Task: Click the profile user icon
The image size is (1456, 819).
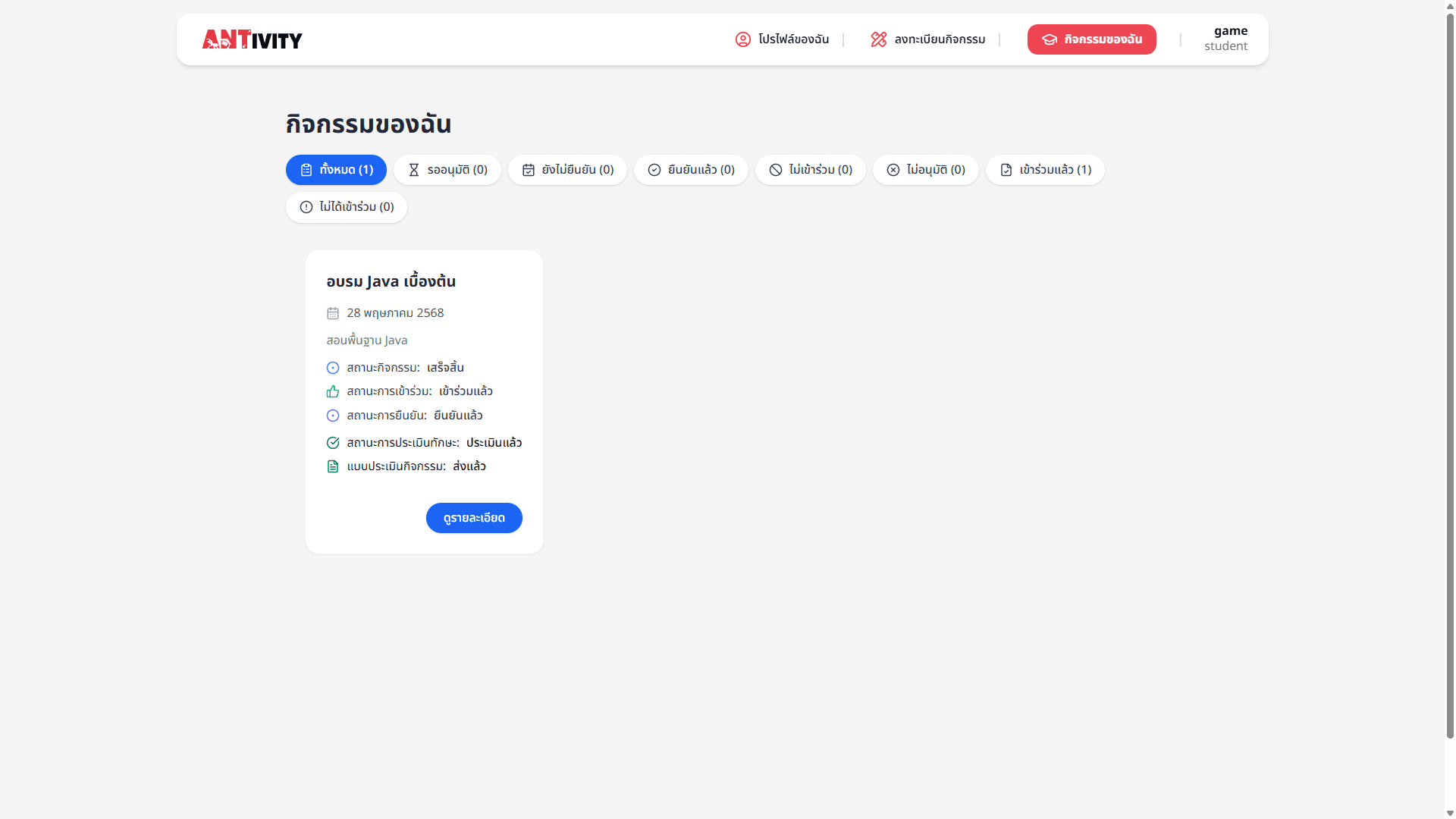Action: 742,39
